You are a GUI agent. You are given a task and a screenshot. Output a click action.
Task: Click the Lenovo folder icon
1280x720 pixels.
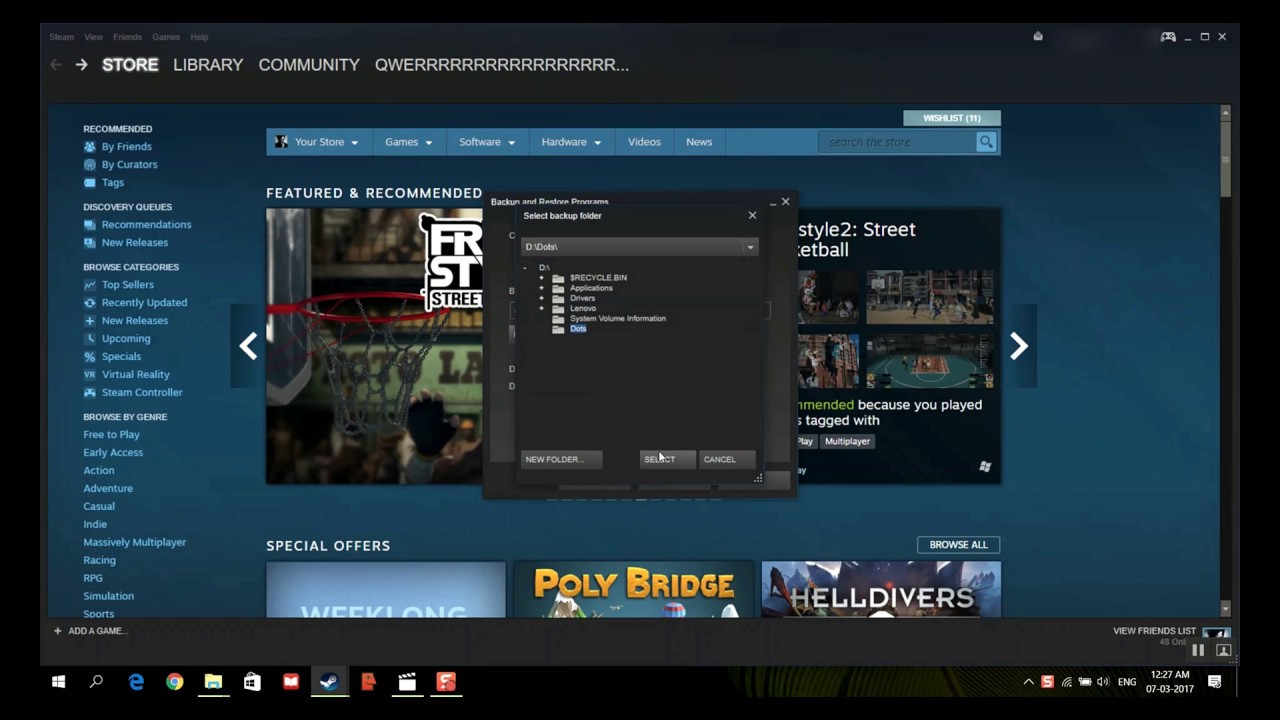[558, 308]
